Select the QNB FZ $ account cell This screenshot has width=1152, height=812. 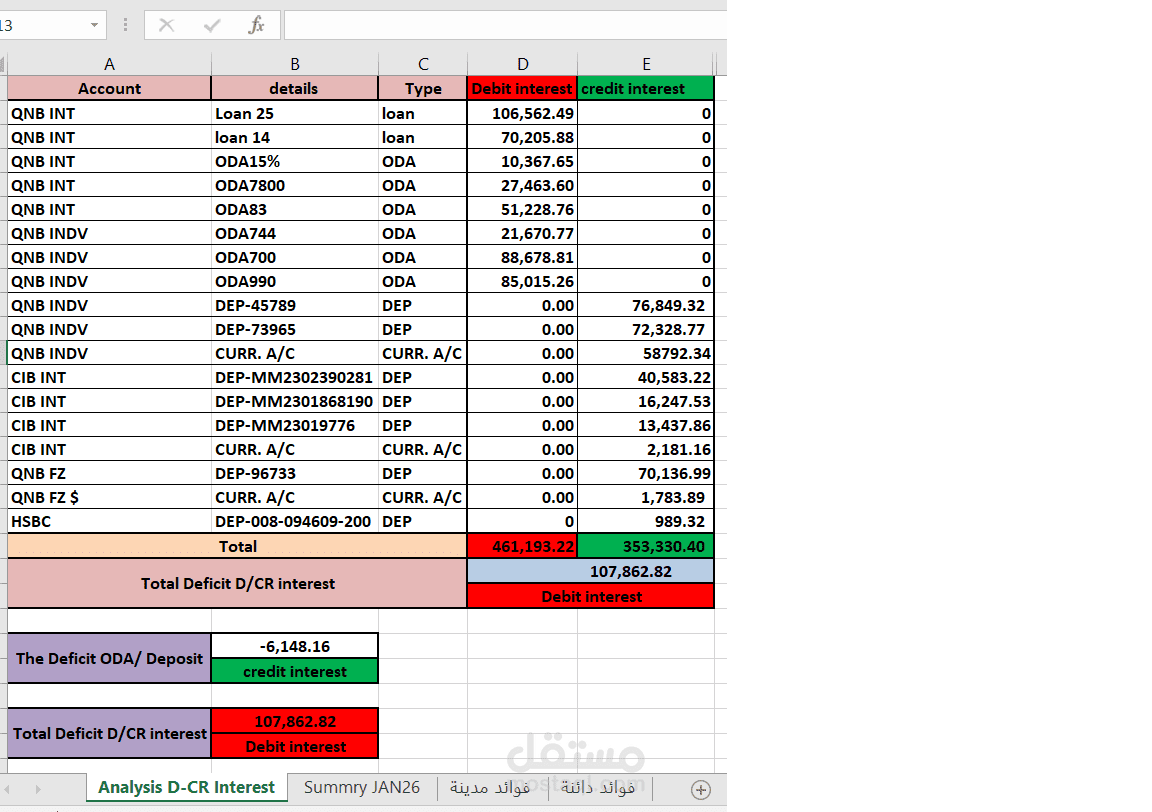click(109, 497)
